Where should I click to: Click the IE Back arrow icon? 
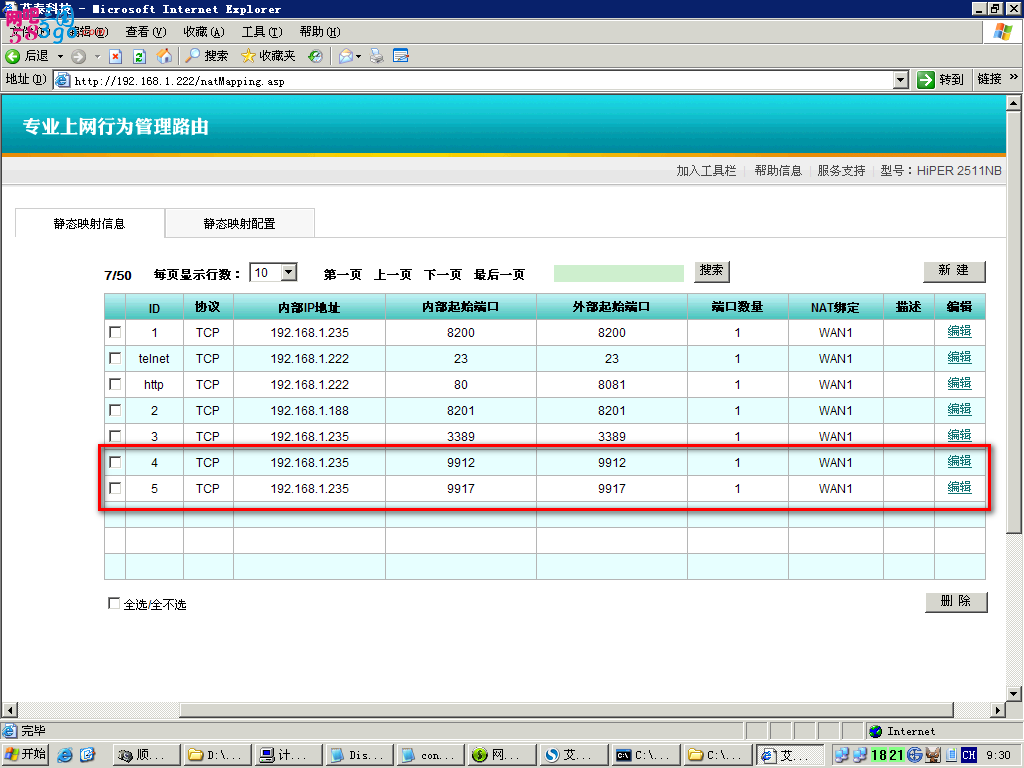pos(13,56)
